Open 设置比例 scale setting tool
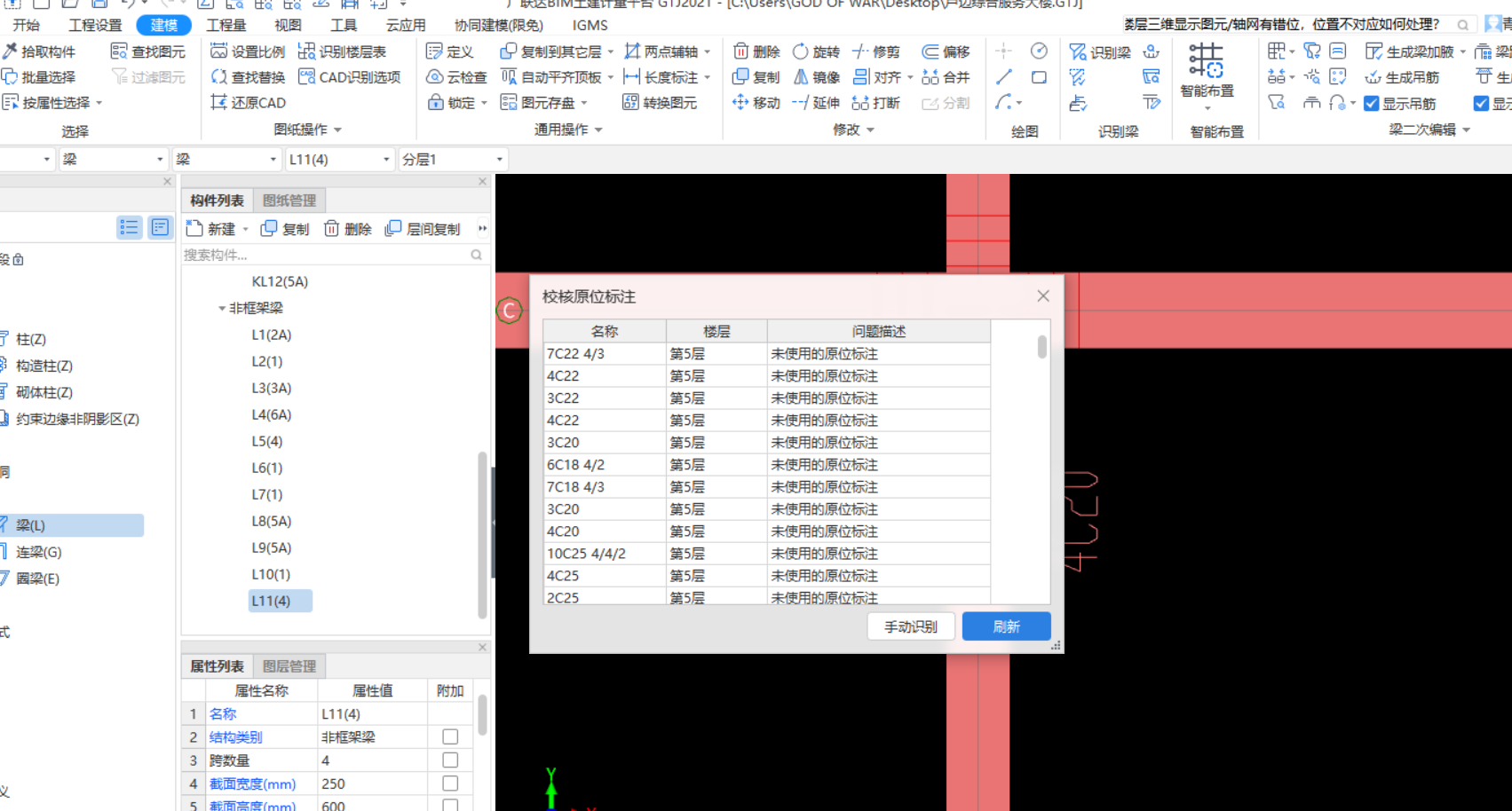The height and width of the screenshot is (811, 1512). point(249,51)
